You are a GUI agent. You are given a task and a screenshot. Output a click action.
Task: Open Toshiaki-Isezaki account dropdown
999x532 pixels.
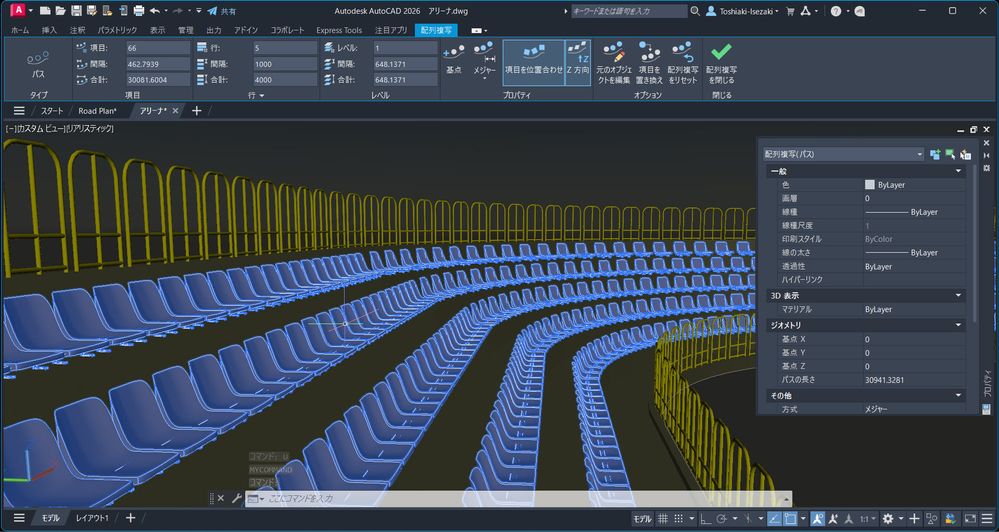[x=743, y=11]
